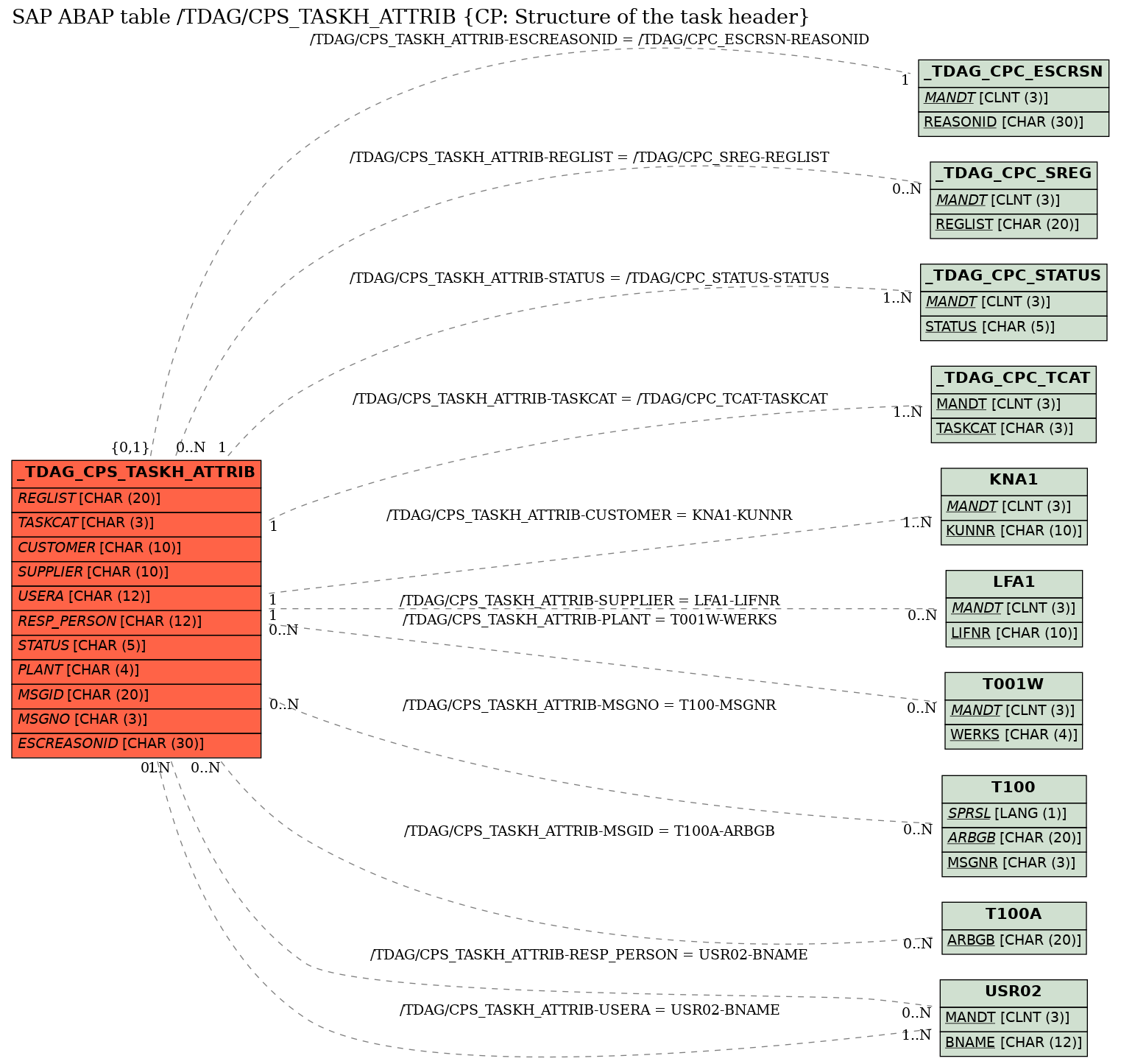The image size is (1121, 1064).
Task: Click MANDT [CLNT (3)] in _TDAG_CPC_ESCRSN
Action: coord(1014,99)
